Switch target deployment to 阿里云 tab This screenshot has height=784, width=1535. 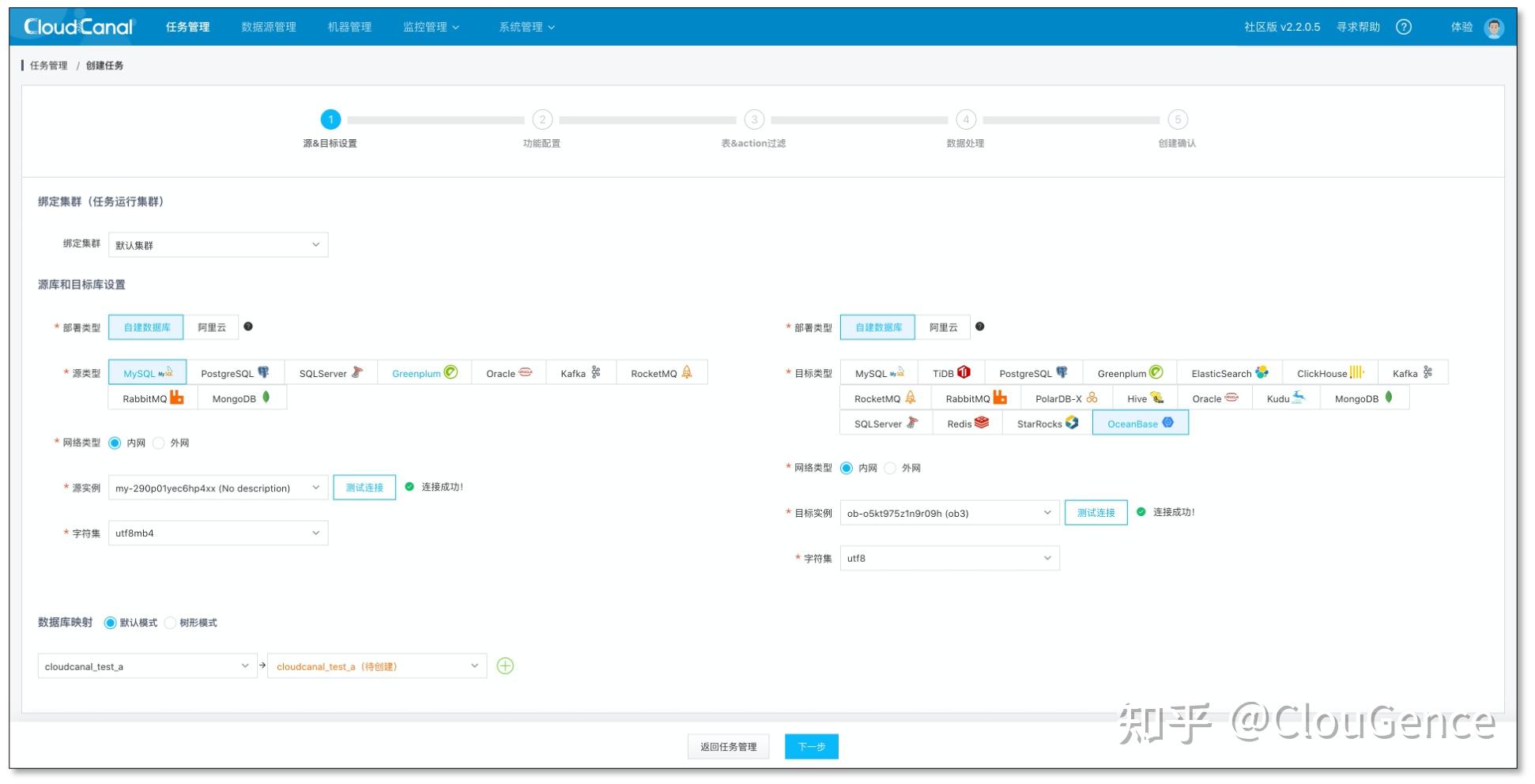pyautogui.click(x=943, y=326)
